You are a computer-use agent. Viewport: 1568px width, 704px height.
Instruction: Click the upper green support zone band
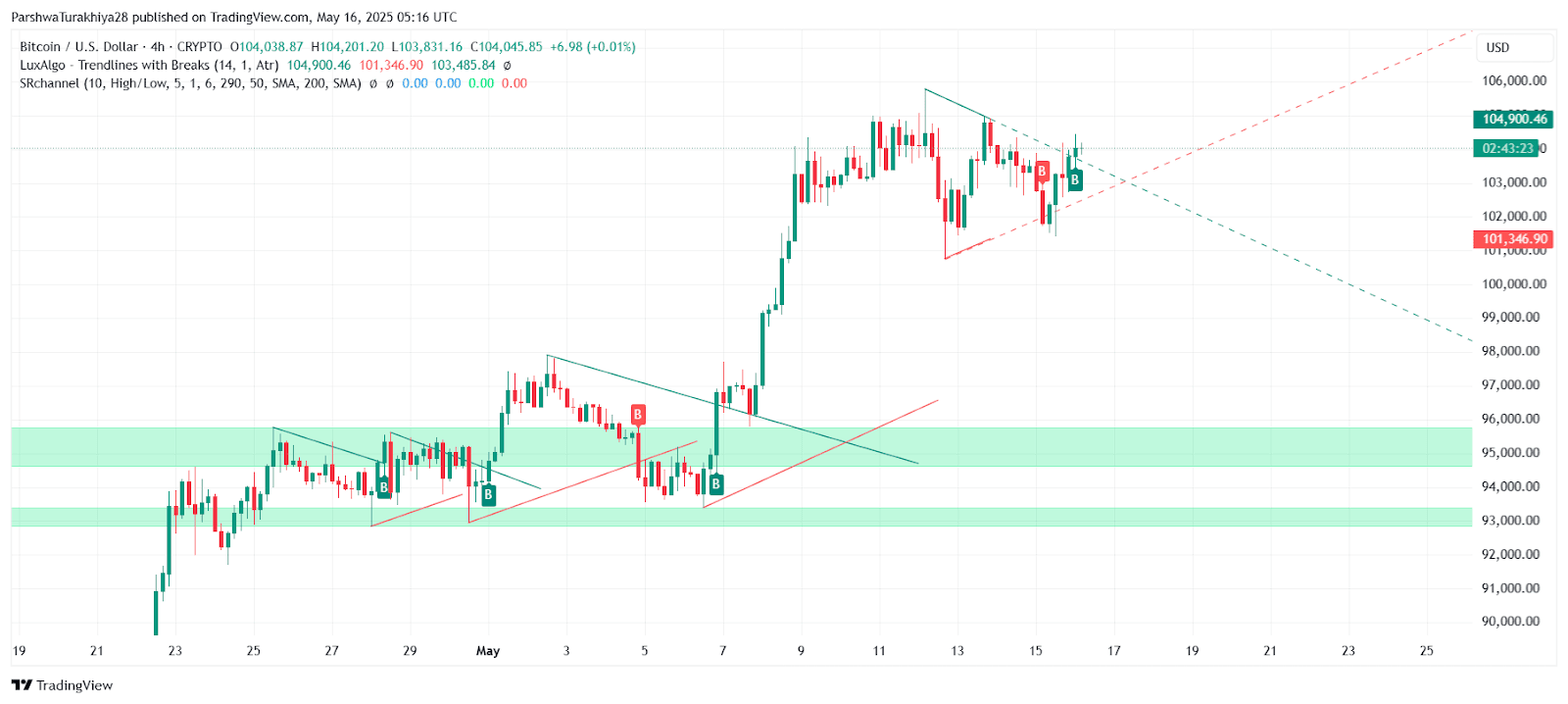tap(742, 446)
